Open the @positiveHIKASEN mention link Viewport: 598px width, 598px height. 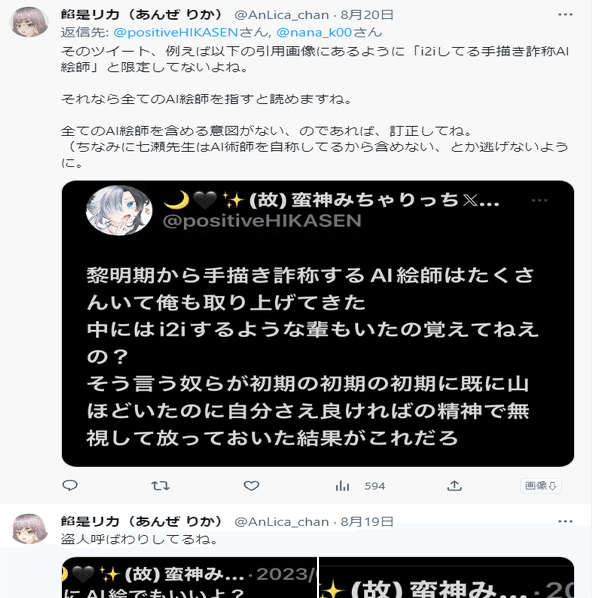click(176, 32)
